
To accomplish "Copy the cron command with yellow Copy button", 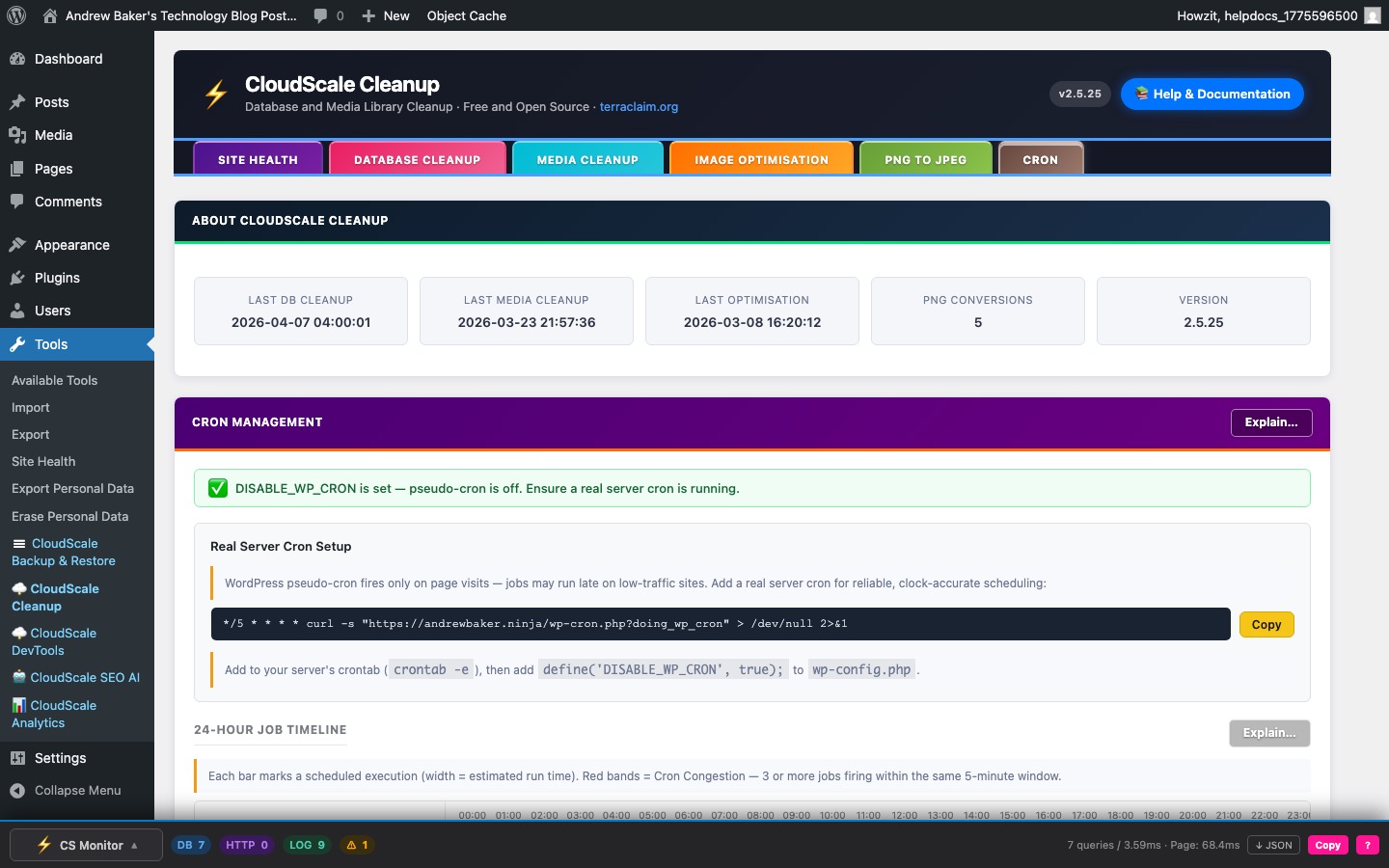I will point(1266,624).
